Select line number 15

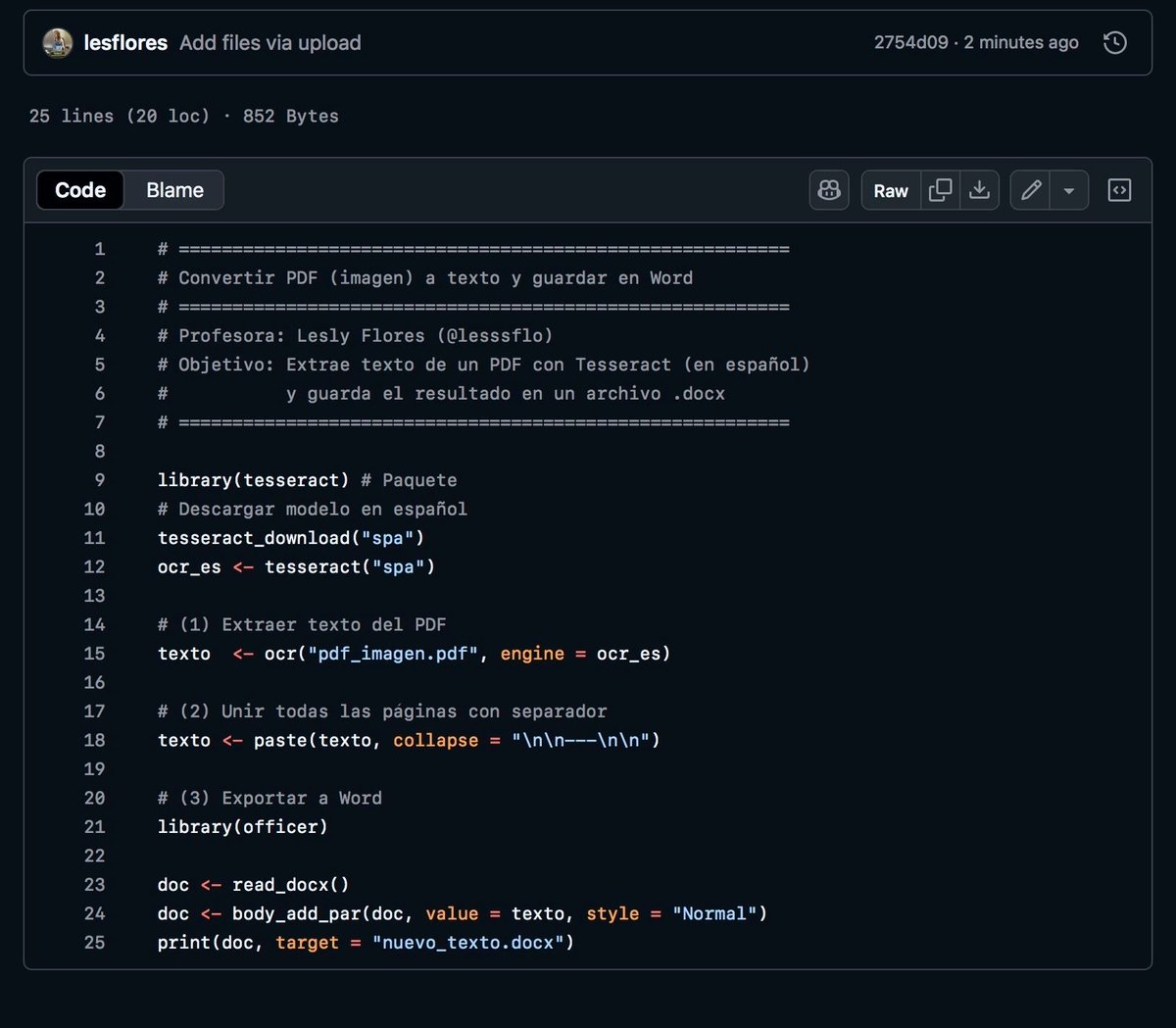pos(94,654)
